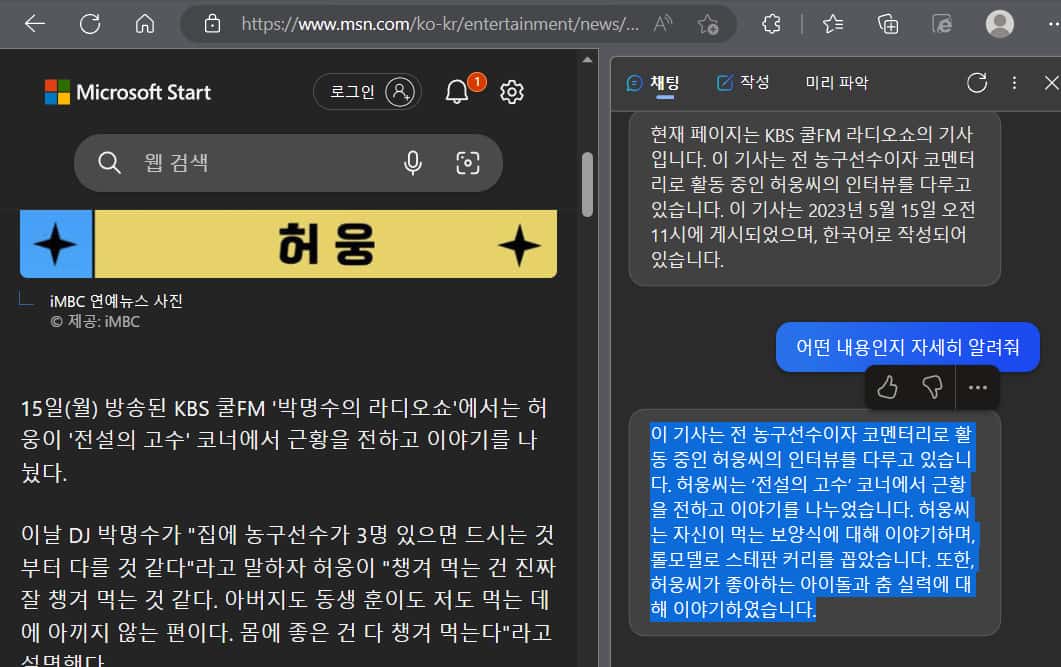The image size is (1061, 667).
Task: Click the address bar URL text
Action: 440,24
